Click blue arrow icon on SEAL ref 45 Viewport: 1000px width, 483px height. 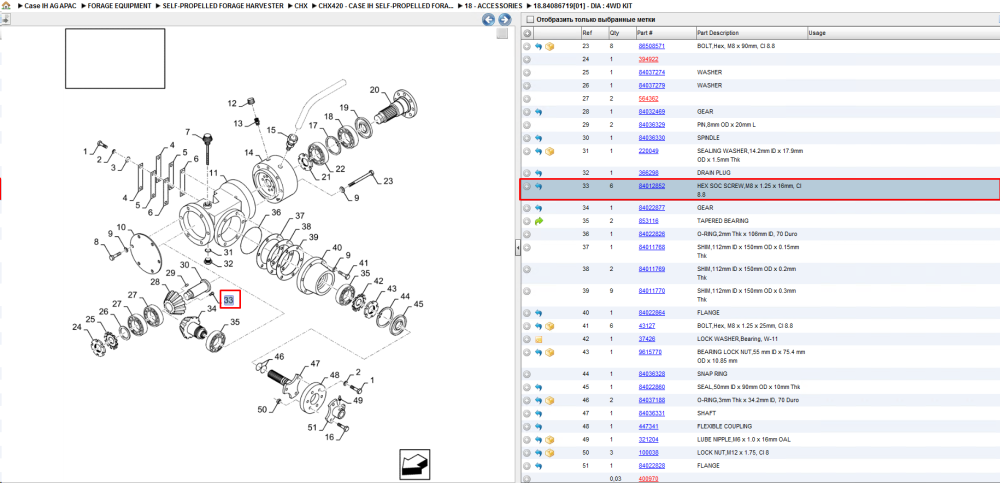tap(538, 387)
